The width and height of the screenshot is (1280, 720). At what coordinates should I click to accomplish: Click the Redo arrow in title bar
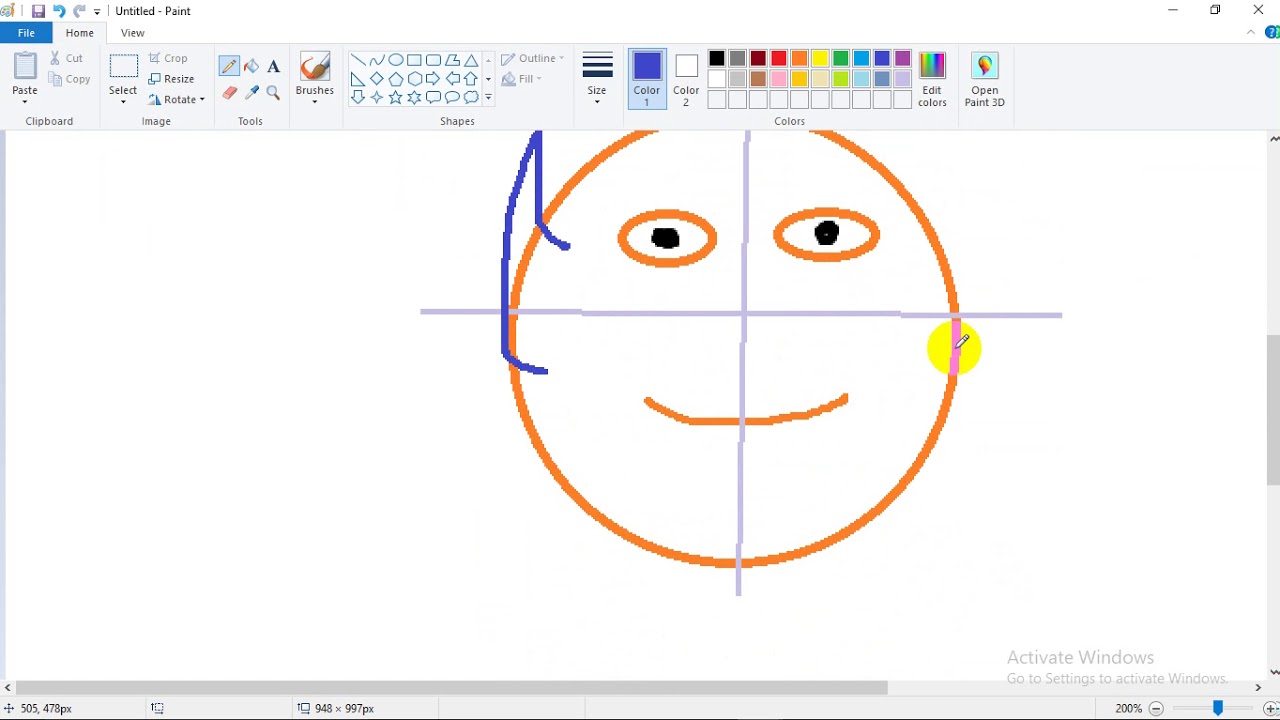tap(80, 11)
